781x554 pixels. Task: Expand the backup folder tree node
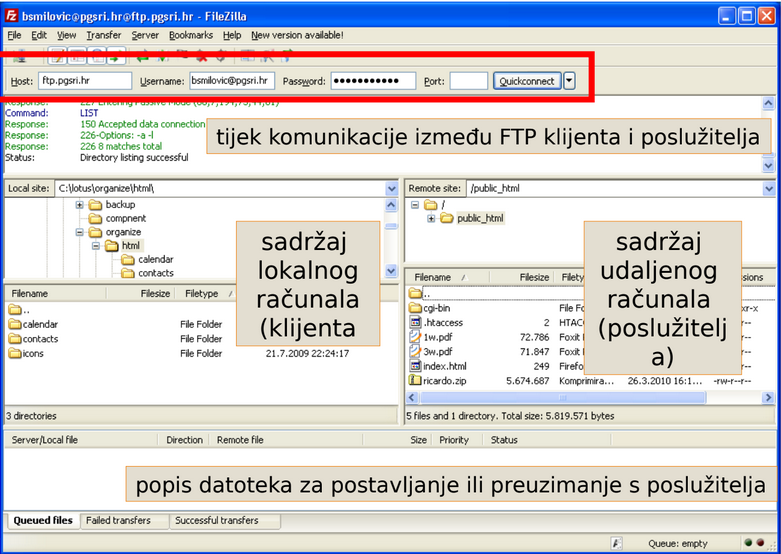pos(79,205)
